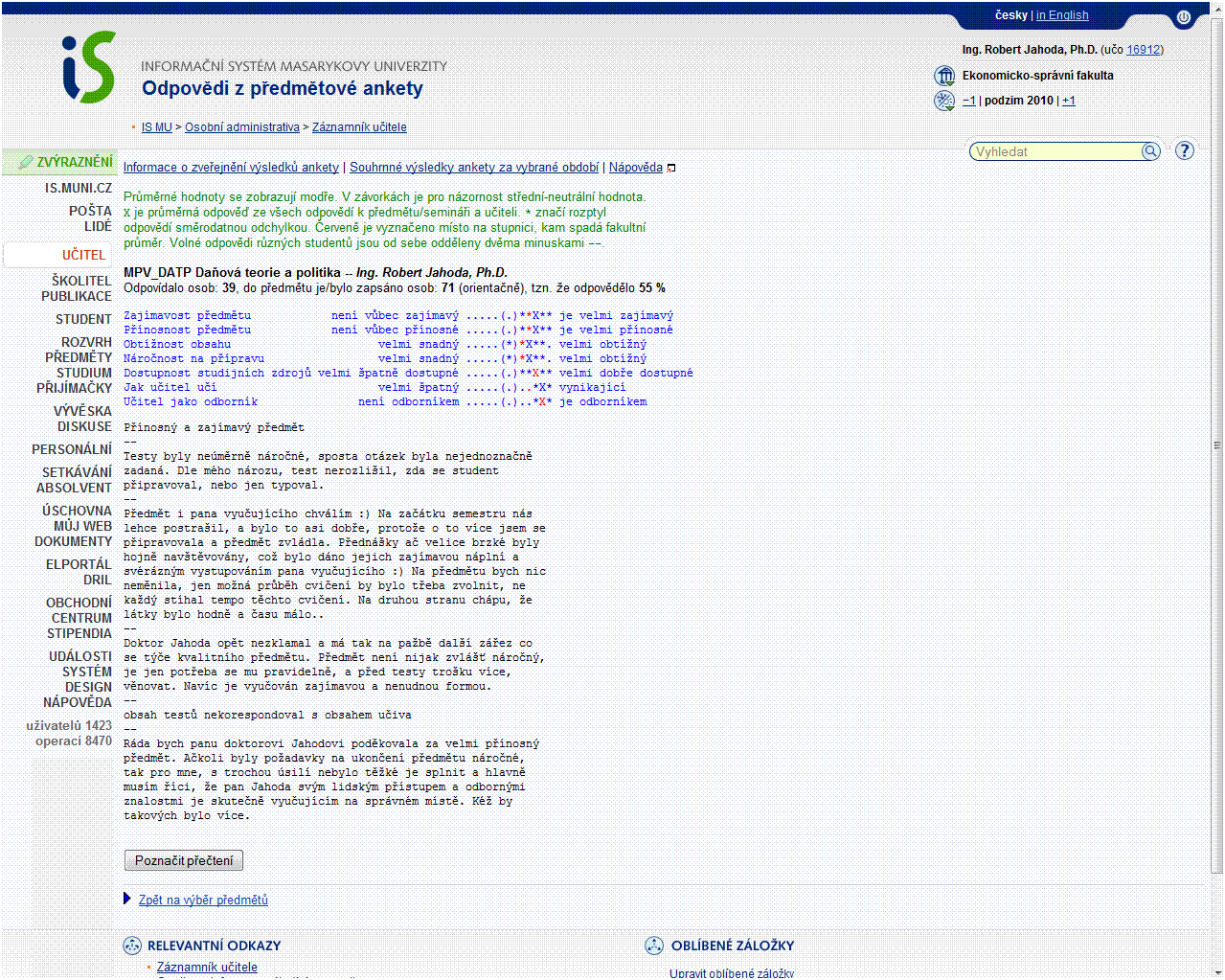
Task: Open OBCHODNÍ CENTRUM in the sidebar
Action: click(79, 610)
